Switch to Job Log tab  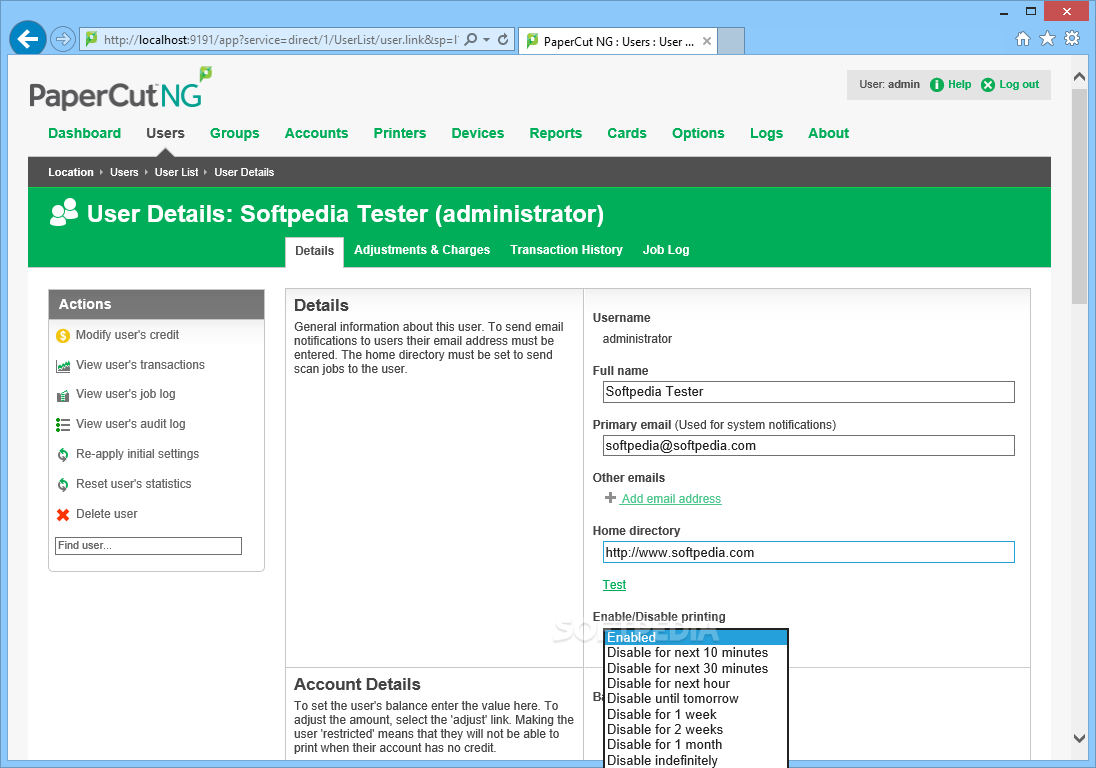(x=665, y=249)
